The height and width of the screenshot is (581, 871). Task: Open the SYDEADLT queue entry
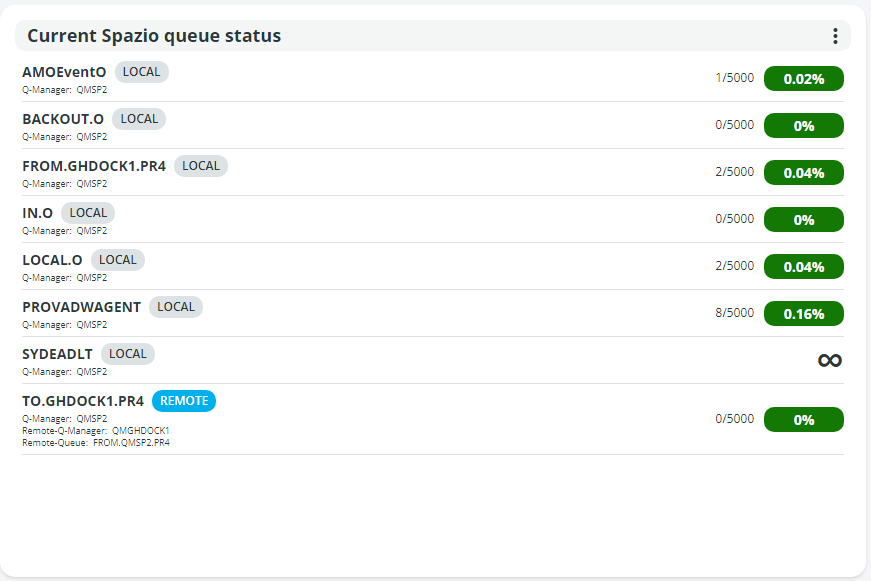click(57, 354)
